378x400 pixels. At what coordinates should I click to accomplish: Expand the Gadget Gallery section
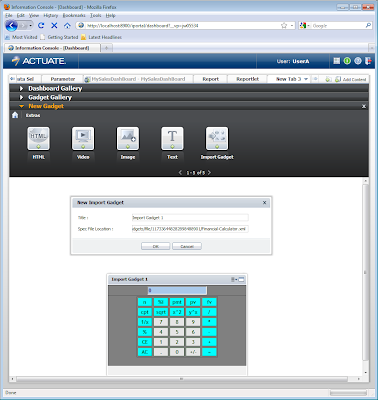coord(21,97)
